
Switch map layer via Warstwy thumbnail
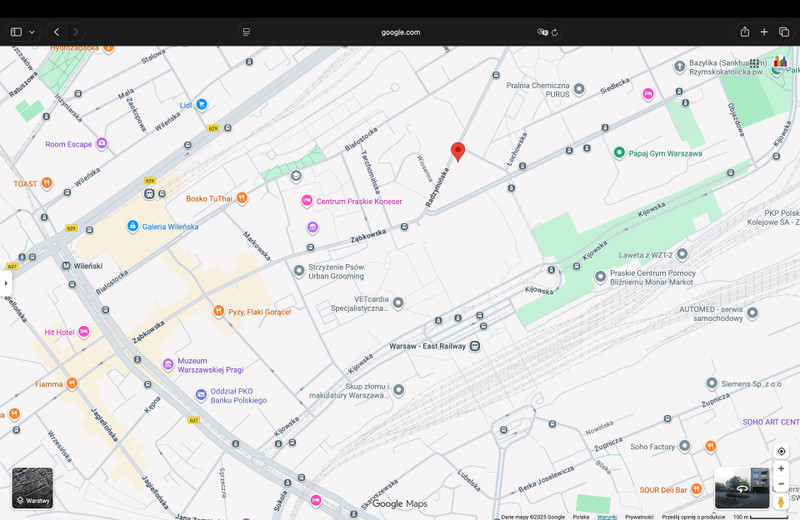click(x=32, y=488)
